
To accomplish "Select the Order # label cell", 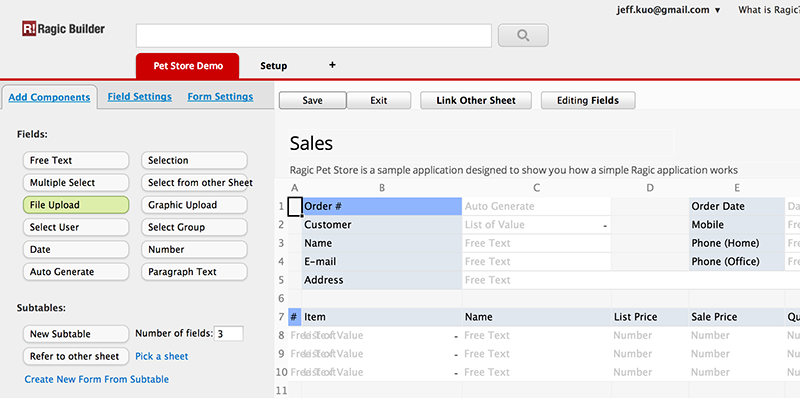I will pyautogui.click(x=382, y=207).
